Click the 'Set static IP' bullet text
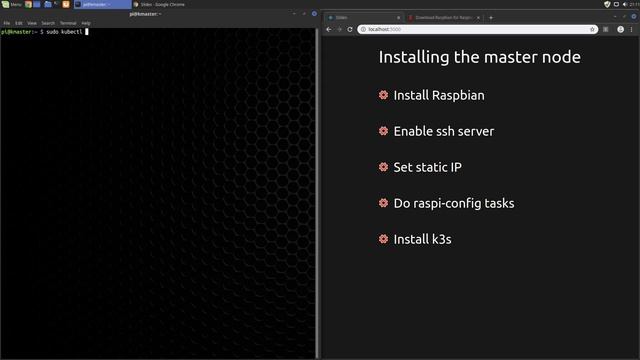 point(427,167)
